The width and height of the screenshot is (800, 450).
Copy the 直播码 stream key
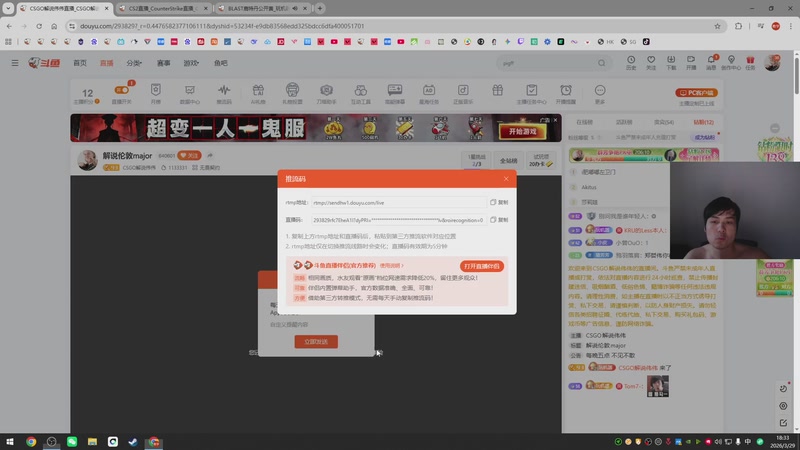tap(499, 220)
